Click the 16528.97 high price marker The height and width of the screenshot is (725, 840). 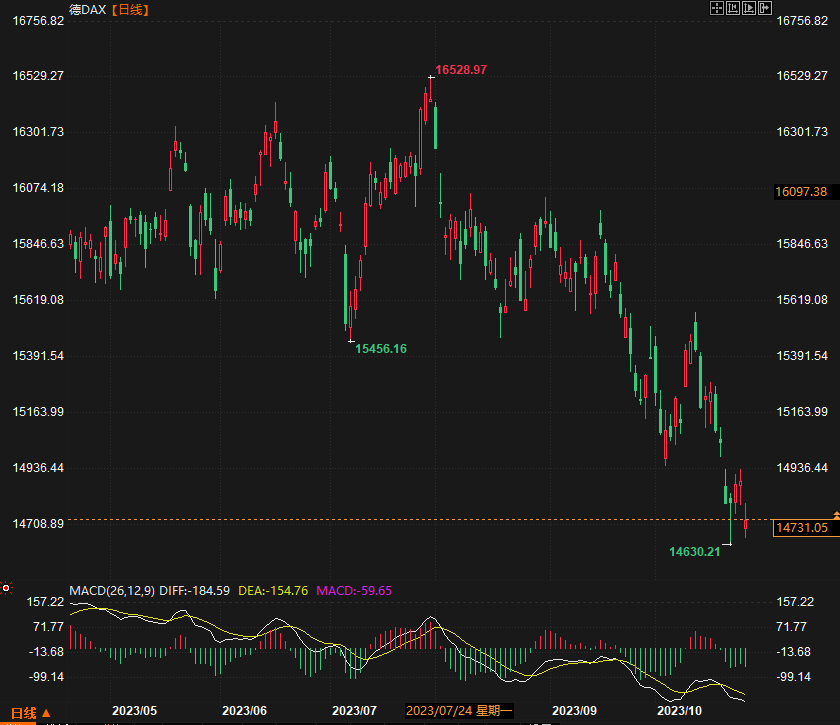coord(461,70)
